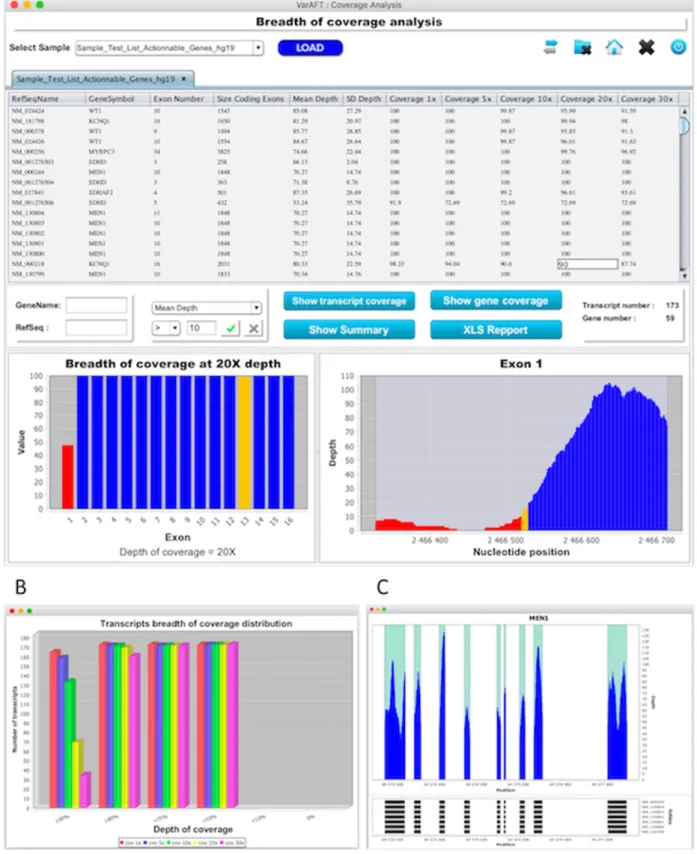Click the MEN1 title in gene coverage window
This screenshot has height=854, width=697.
point(539,618)
